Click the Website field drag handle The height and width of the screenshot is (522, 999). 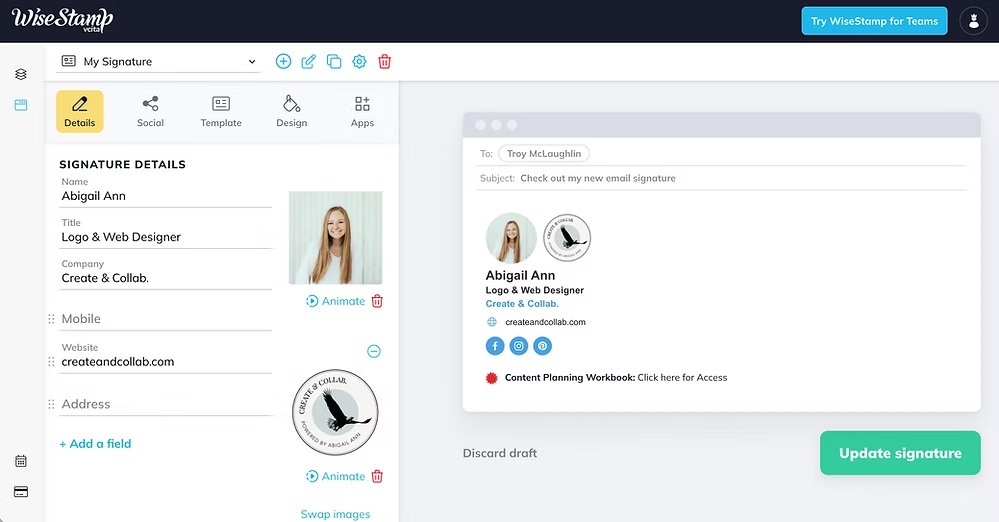[52, 361]
